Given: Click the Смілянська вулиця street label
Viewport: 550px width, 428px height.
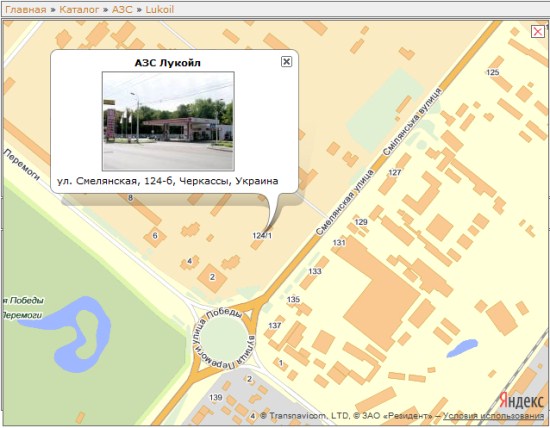Looking at the screenshot, I should point(411,122).
